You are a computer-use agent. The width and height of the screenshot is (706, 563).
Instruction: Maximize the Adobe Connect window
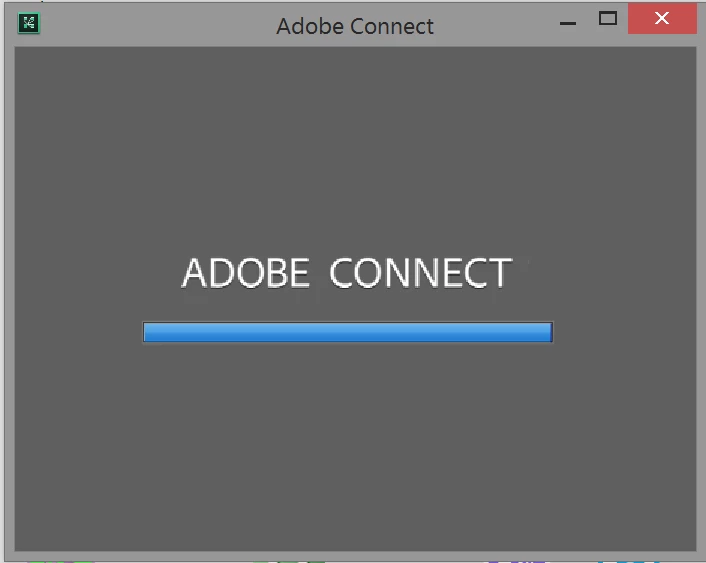click(x=607, y=19)
